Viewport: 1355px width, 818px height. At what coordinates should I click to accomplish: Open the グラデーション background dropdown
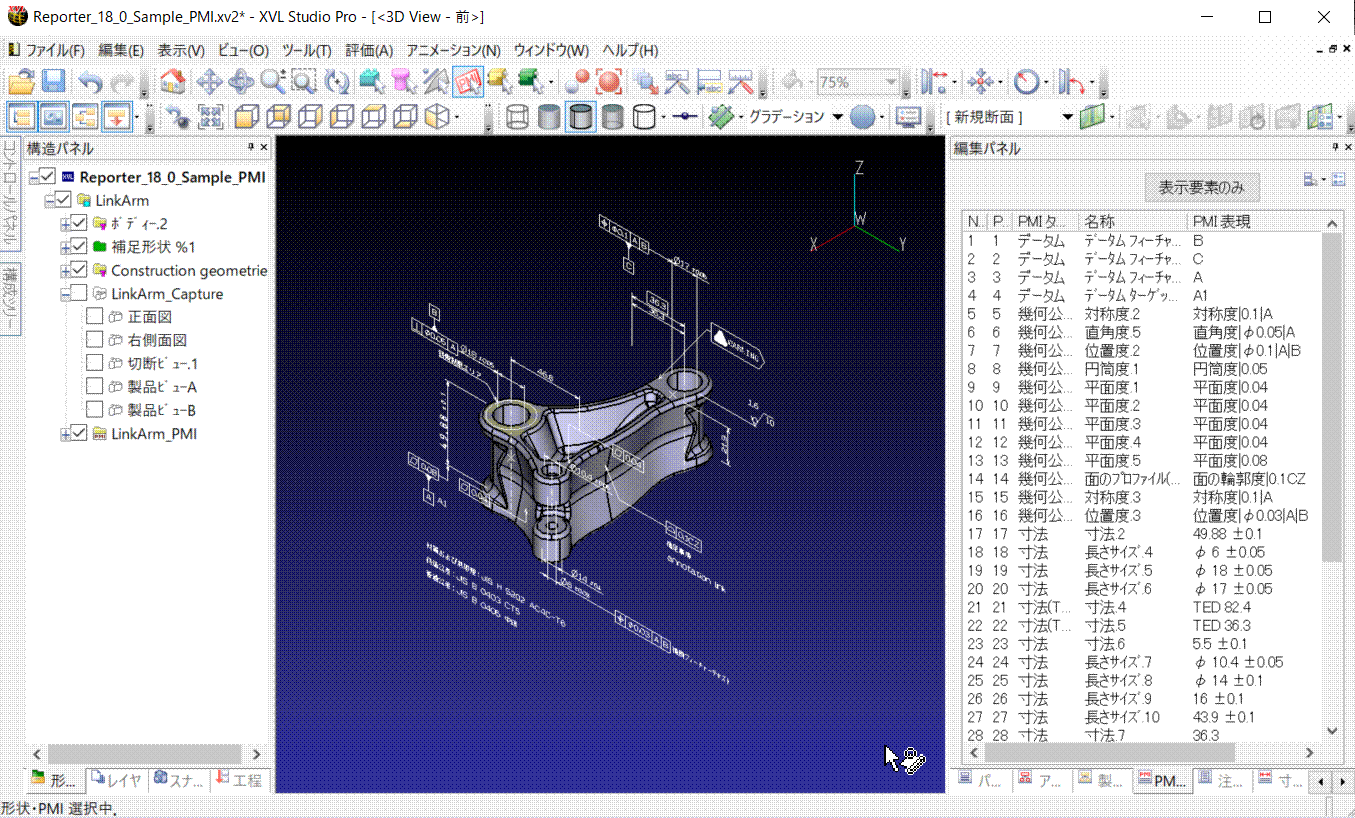pos(837,117)
